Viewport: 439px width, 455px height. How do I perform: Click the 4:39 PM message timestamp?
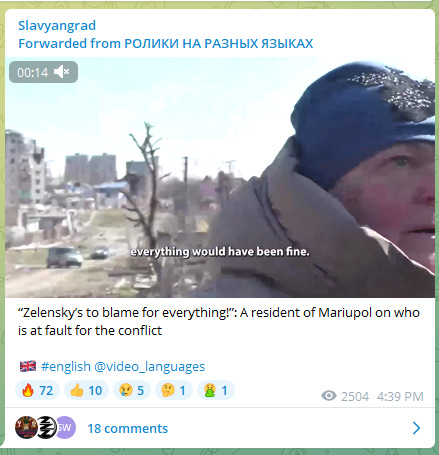point(400,396)
